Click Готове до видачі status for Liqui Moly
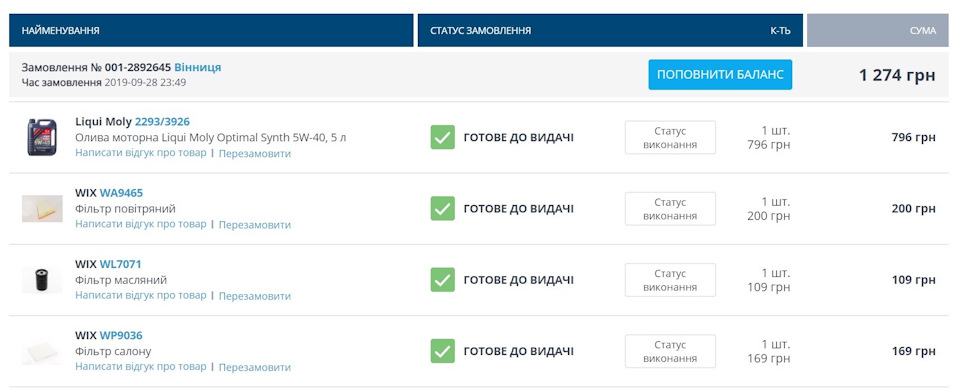Screen dimensions: 960x388 pos(519,138)
